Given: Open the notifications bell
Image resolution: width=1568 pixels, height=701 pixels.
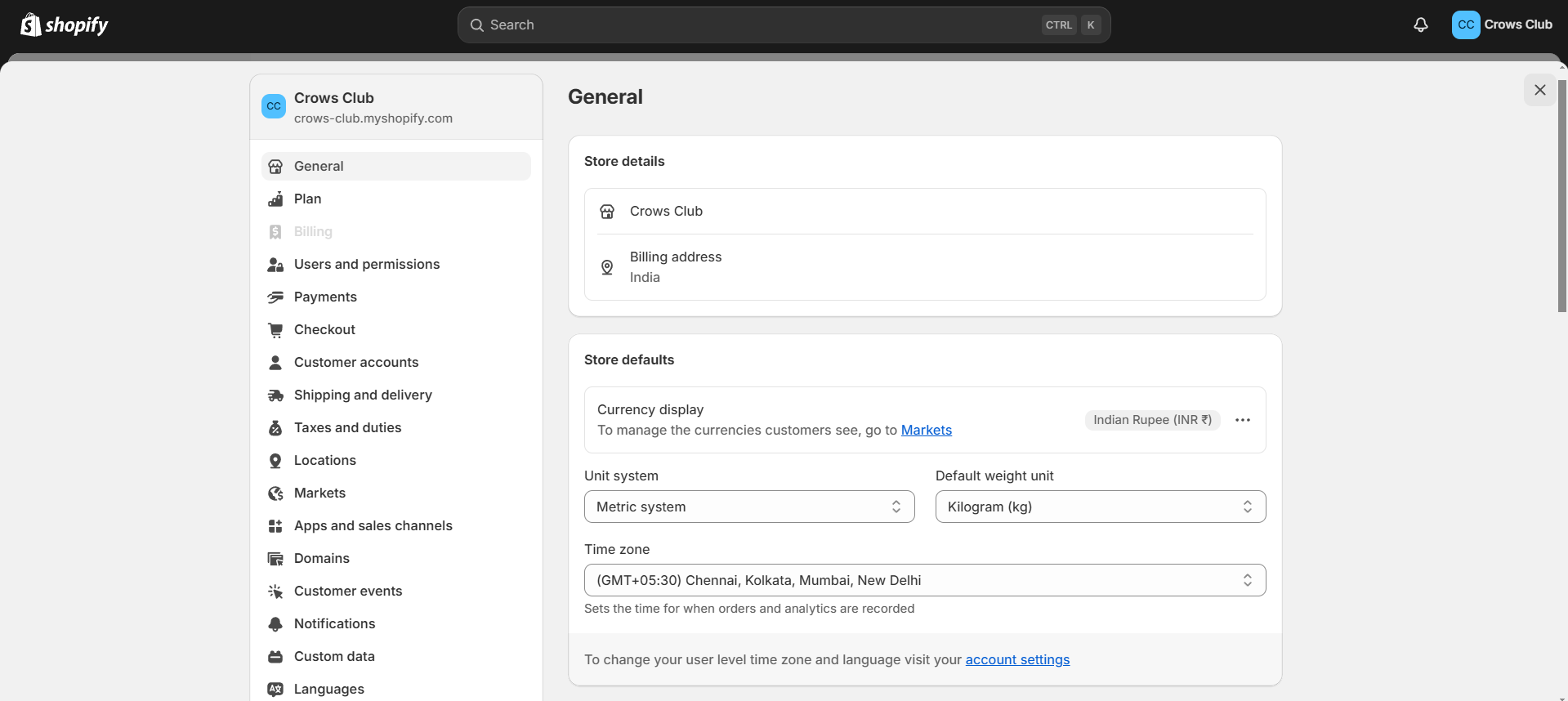Looking at the screenshot, I should tap(1421, 25).
